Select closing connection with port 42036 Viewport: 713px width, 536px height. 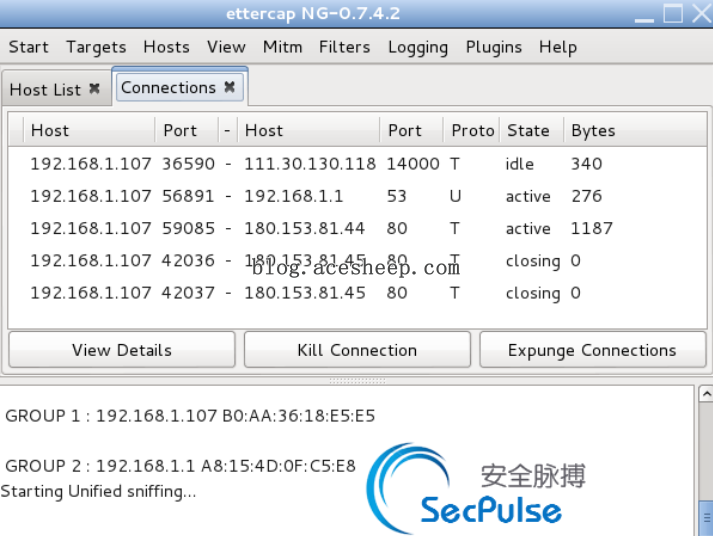(357, 260)
